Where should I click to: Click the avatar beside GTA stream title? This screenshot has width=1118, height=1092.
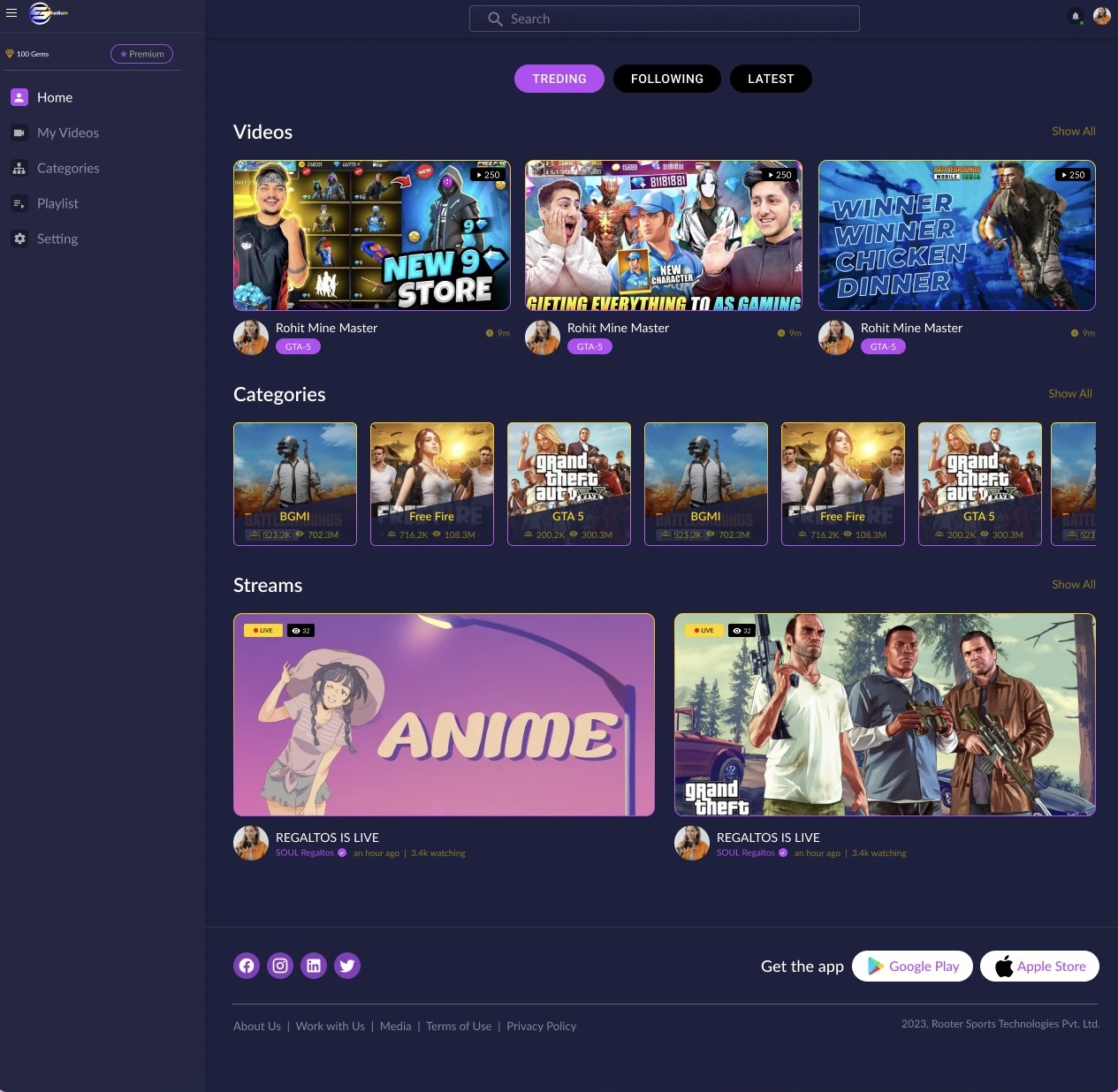[x=692, y=843]
